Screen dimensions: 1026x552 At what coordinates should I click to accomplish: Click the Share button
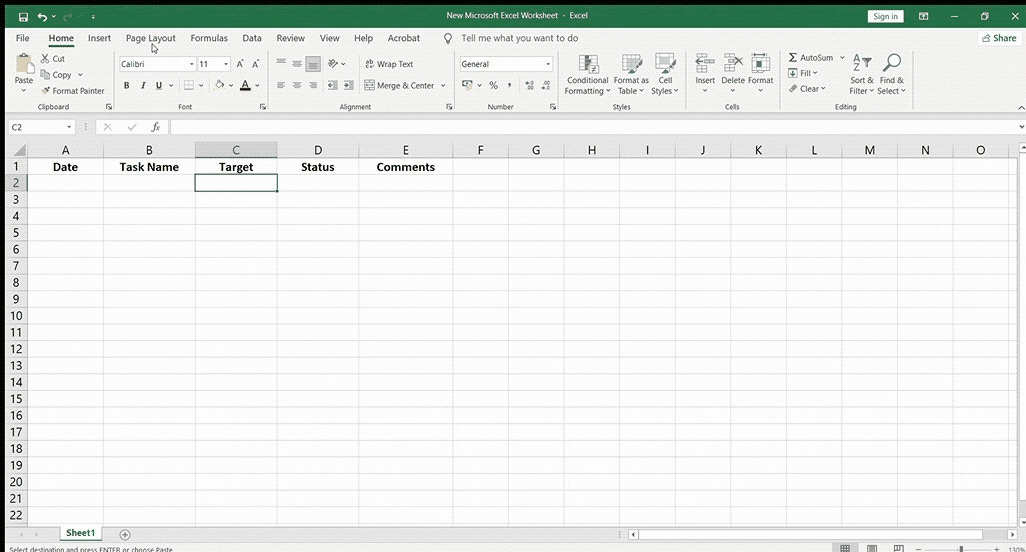[x=998, y=38]
